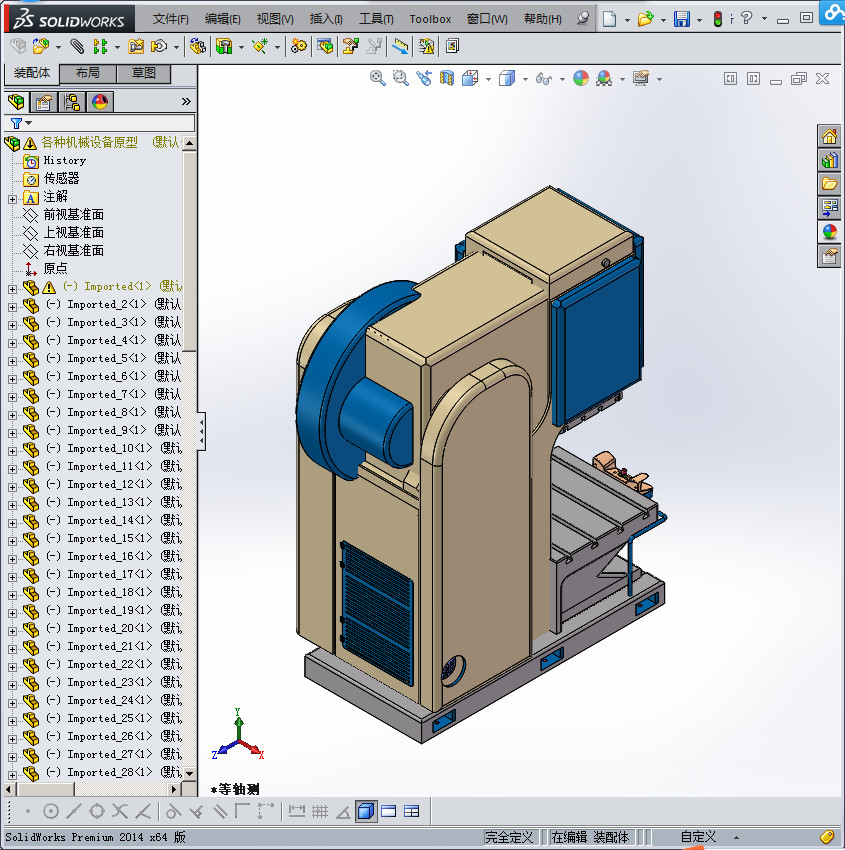The image size is (845, 850).
Task: Click the Previous View icon
Action: [424, 79]
